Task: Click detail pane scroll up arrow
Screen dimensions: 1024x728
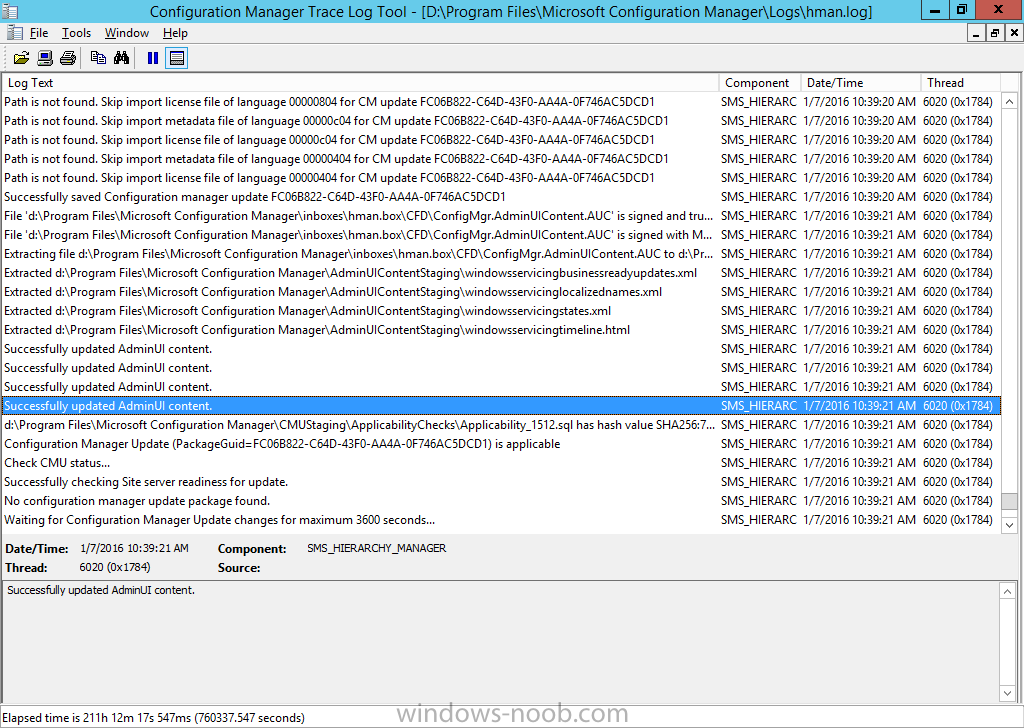Action: tap(1007, 592)
